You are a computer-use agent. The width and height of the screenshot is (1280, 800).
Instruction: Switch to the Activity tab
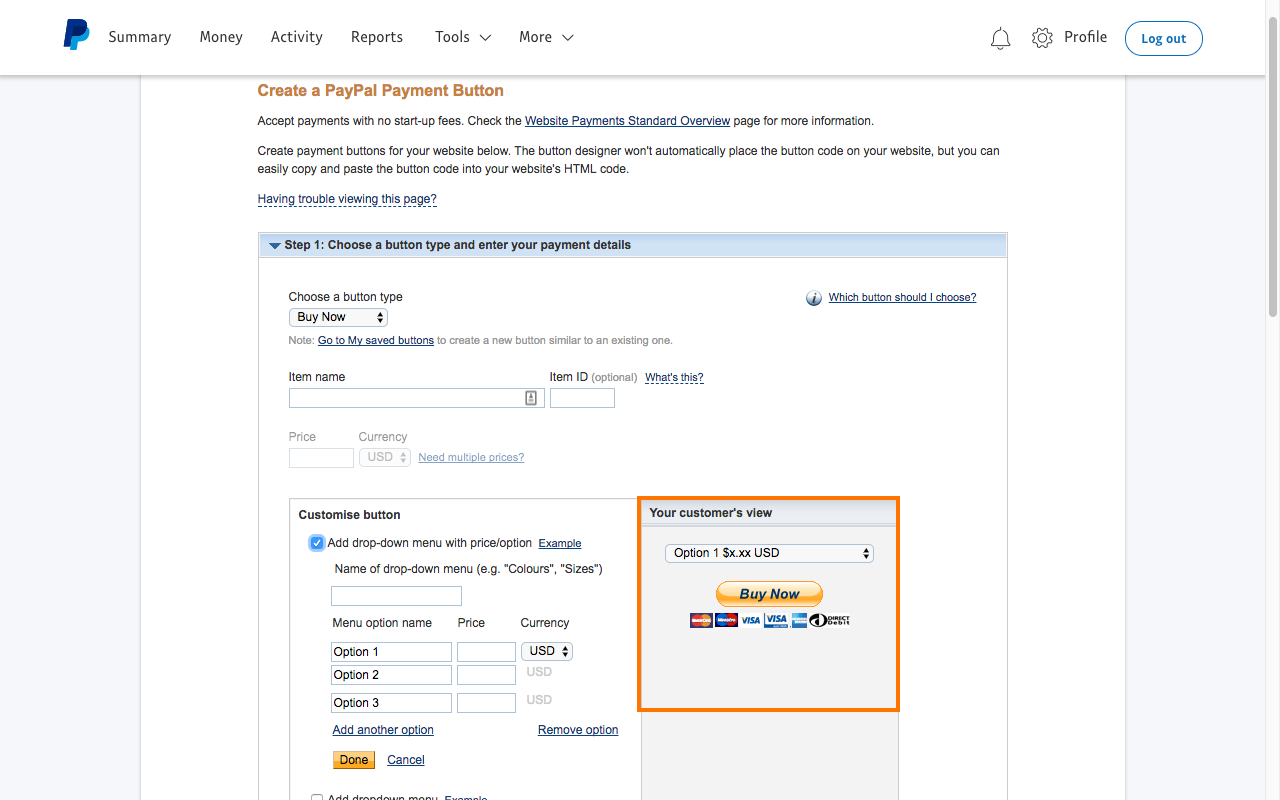point(297,37)
